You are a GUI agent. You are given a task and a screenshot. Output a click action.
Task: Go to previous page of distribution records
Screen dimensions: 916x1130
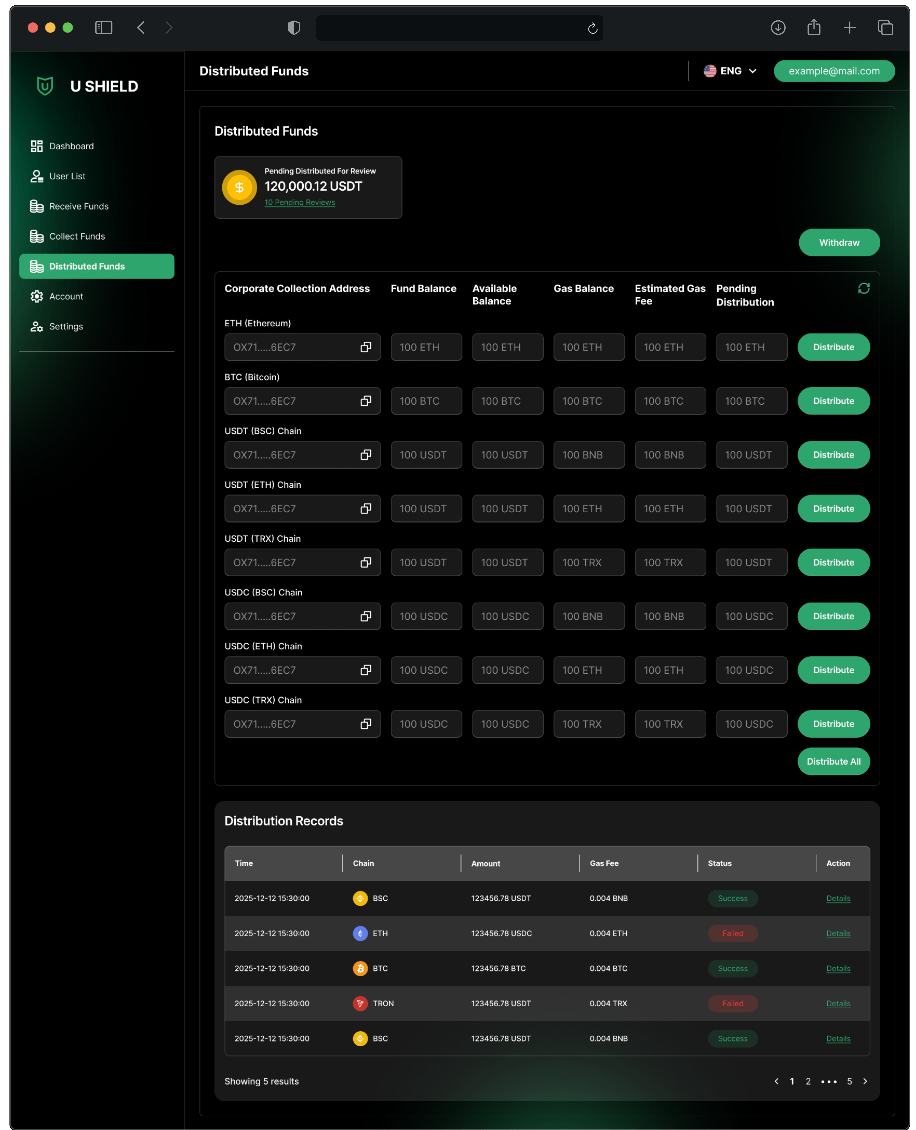[776, 1081]
